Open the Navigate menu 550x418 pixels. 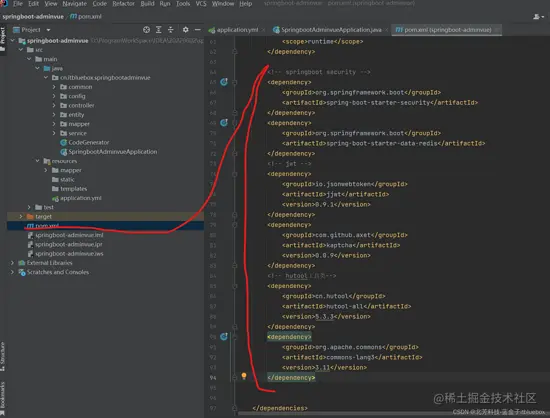tap(74, 4)
